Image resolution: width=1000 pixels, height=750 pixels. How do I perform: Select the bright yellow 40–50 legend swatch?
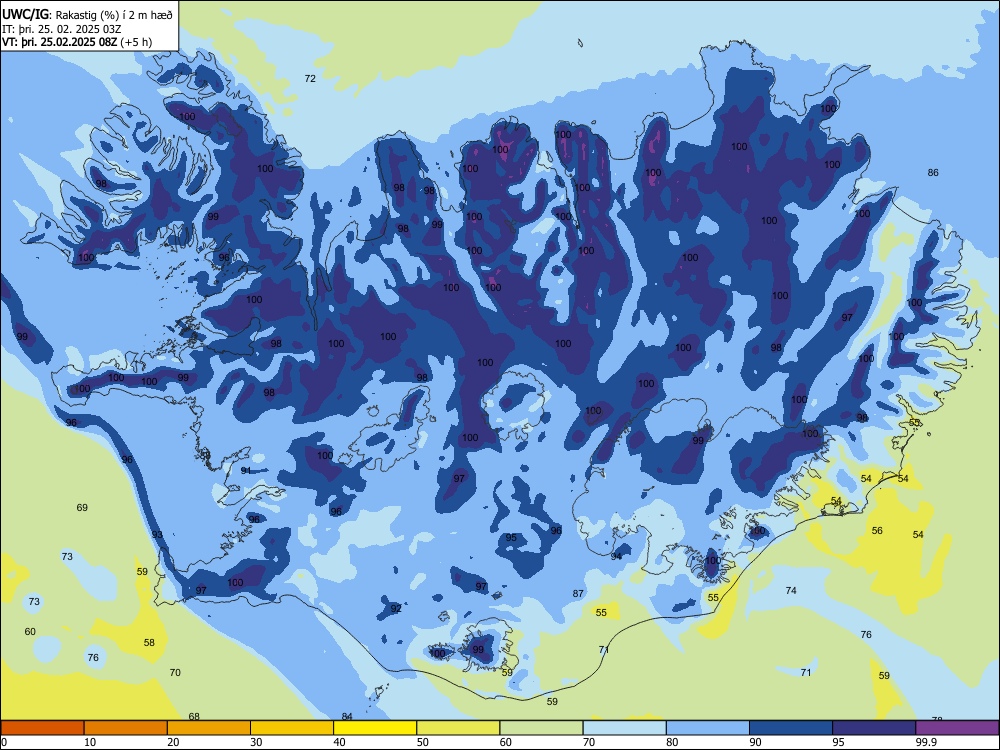[x=375, y=728]
